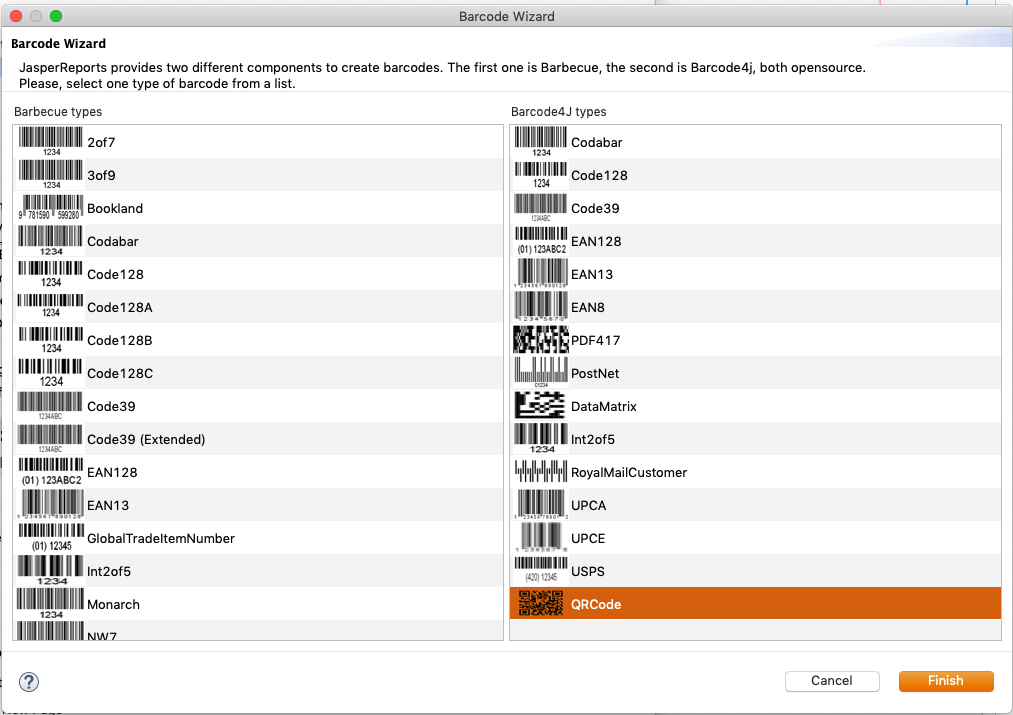Screen dimensions: 1013x715
Task: Click the 'RoyalMailCustomer' label text
Action: tap(629, 472)
